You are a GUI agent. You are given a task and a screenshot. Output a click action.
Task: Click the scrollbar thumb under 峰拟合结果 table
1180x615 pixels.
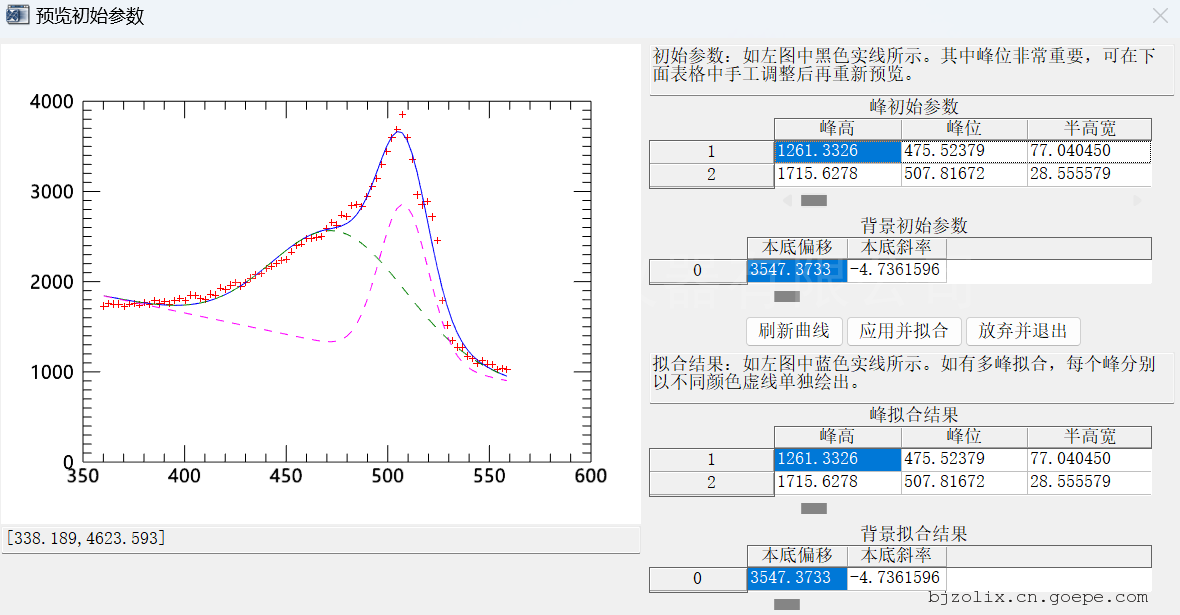coord(814,509)
